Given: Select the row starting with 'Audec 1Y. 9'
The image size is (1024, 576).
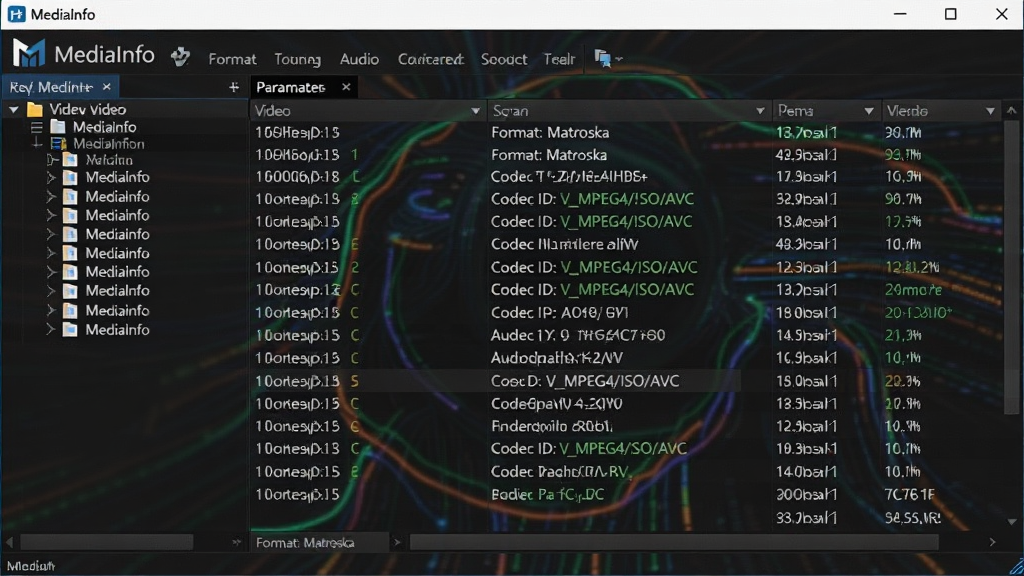Looking at the screenshot, I should coord(578,335).
